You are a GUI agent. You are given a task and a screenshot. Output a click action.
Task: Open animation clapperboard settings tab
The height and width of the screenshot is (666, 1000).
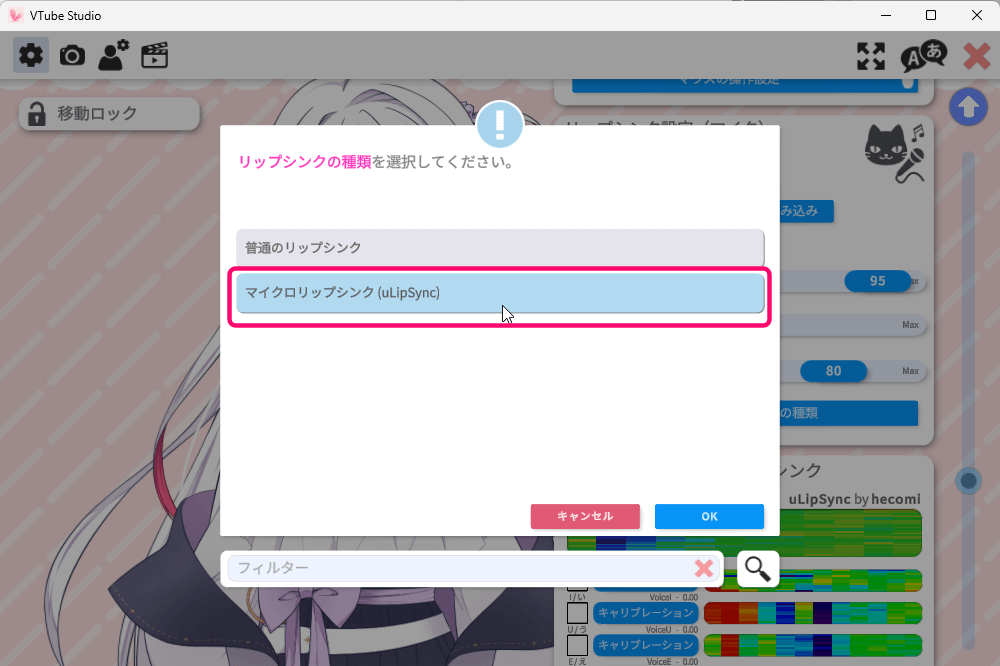(x=154, y=55)
